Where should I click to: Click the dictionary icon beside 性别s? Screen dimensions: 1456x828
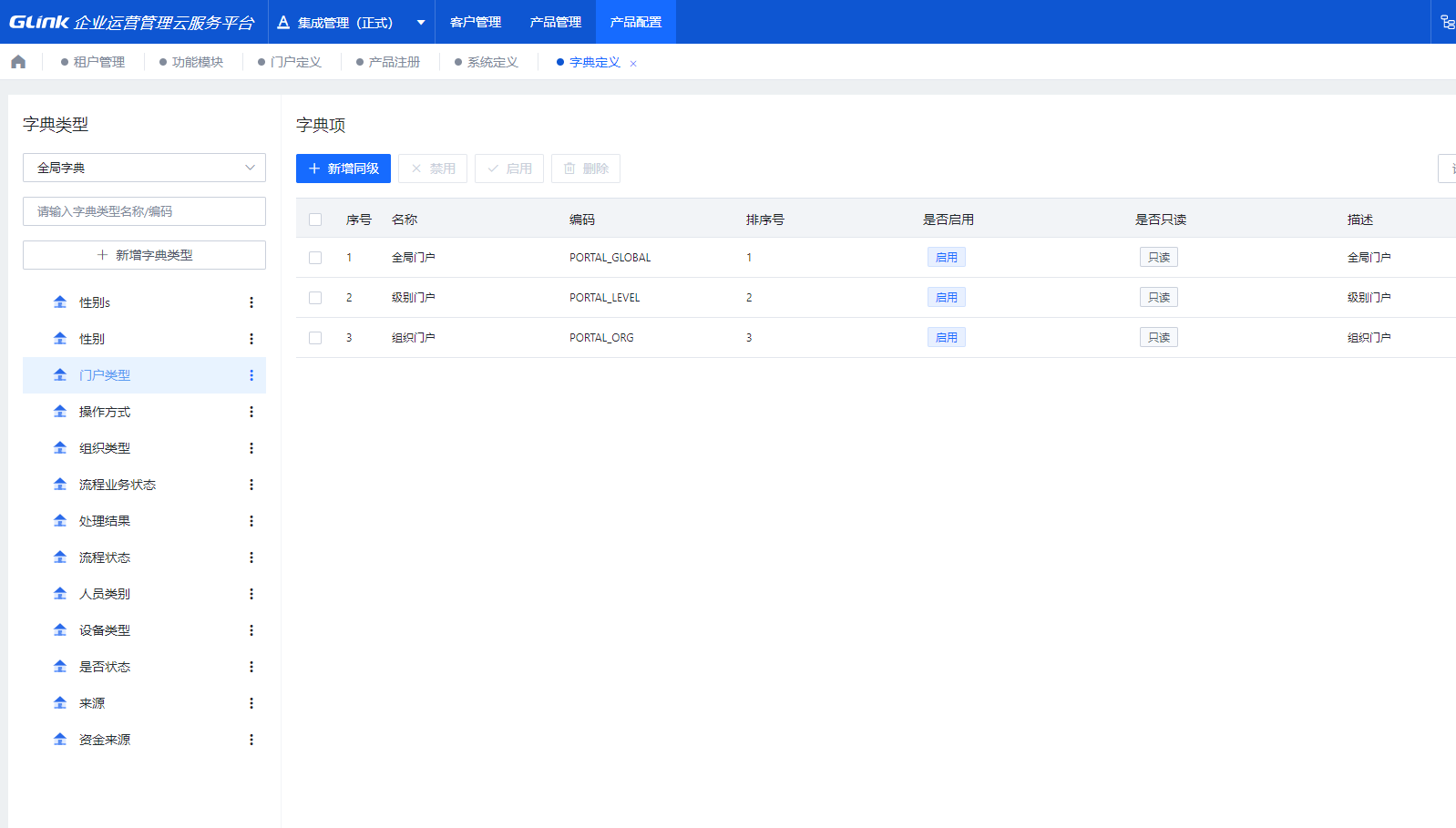click(x=60, y=302)
